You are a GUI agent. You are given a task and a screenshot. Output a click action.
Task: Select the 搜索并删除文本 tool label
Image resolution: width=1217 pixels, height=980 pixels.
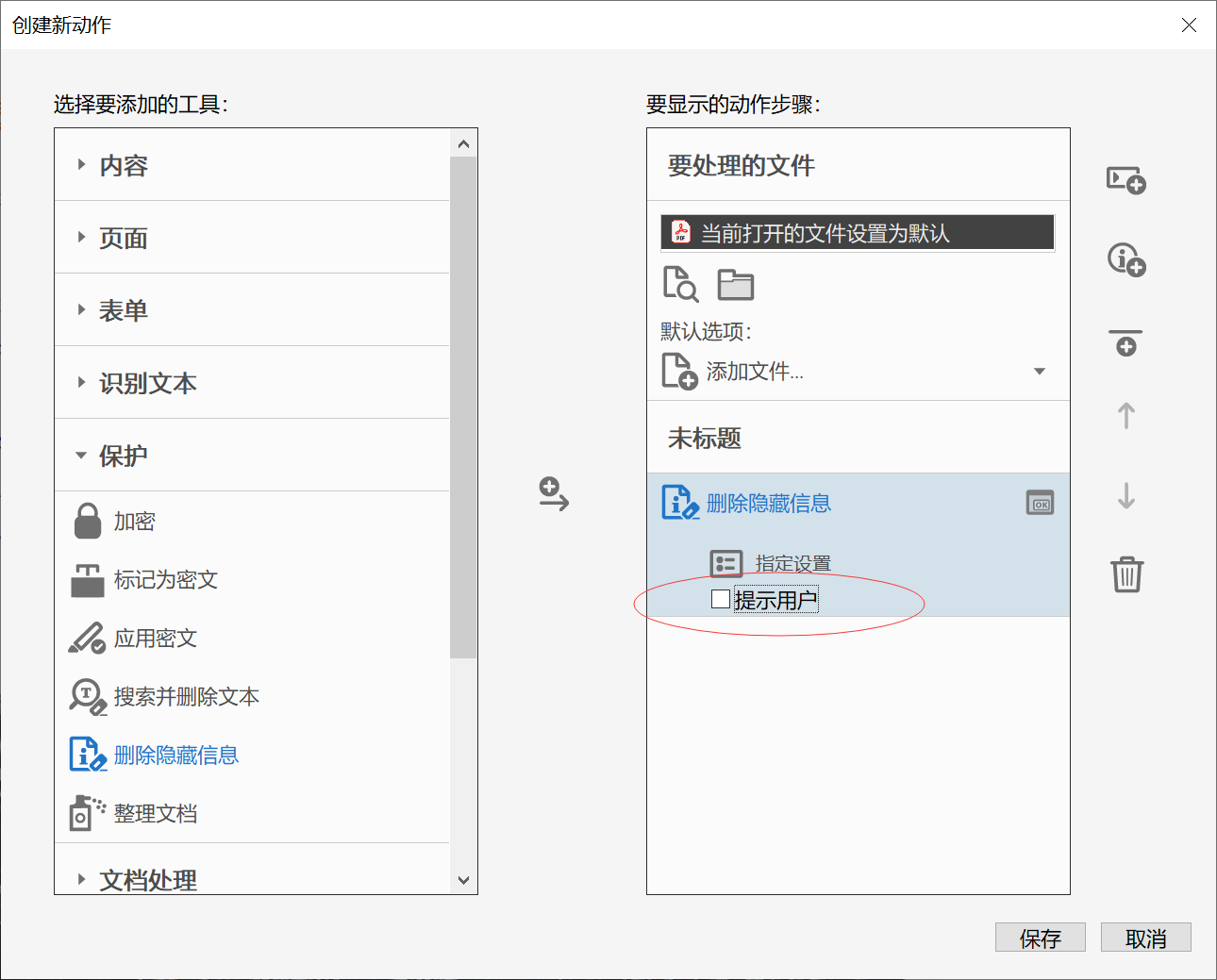click(x=187, y=697)
